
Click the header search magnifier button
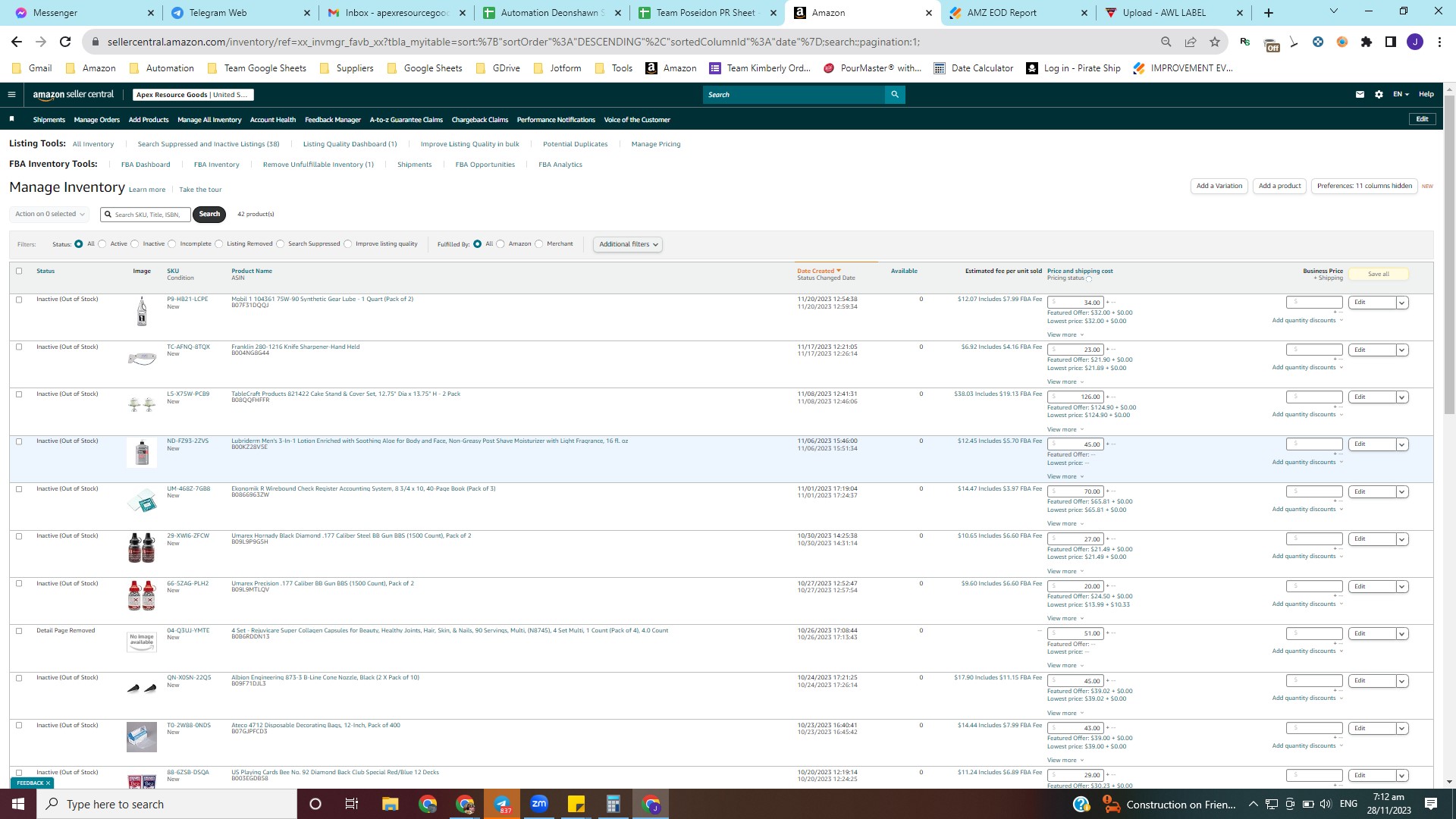(x=895, y=95)
